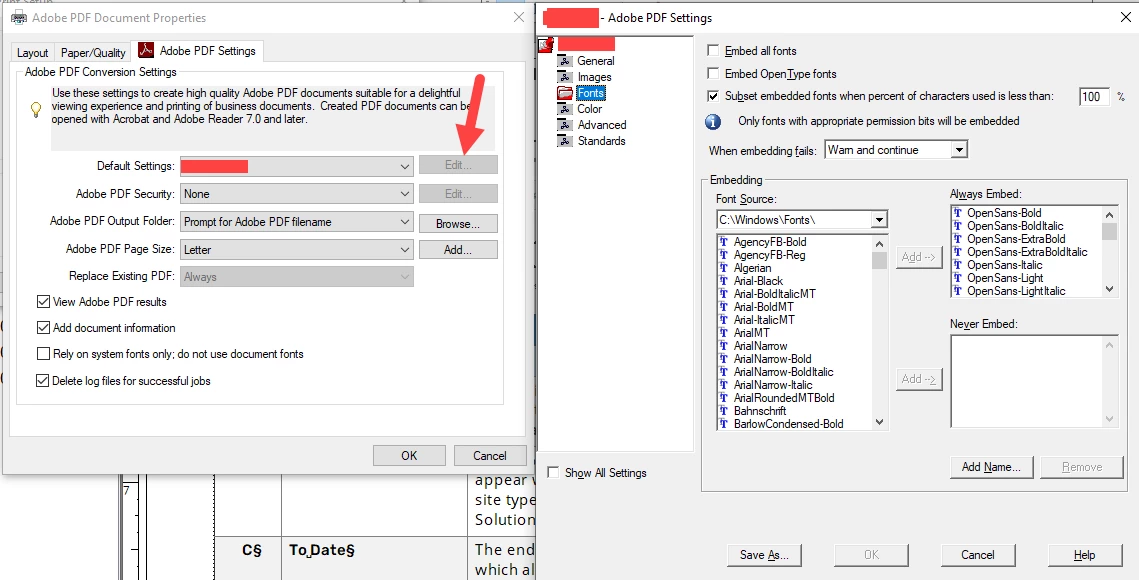Enable Rely on system fonts only
Viewport: 1139px width, 580px height.
43,354
